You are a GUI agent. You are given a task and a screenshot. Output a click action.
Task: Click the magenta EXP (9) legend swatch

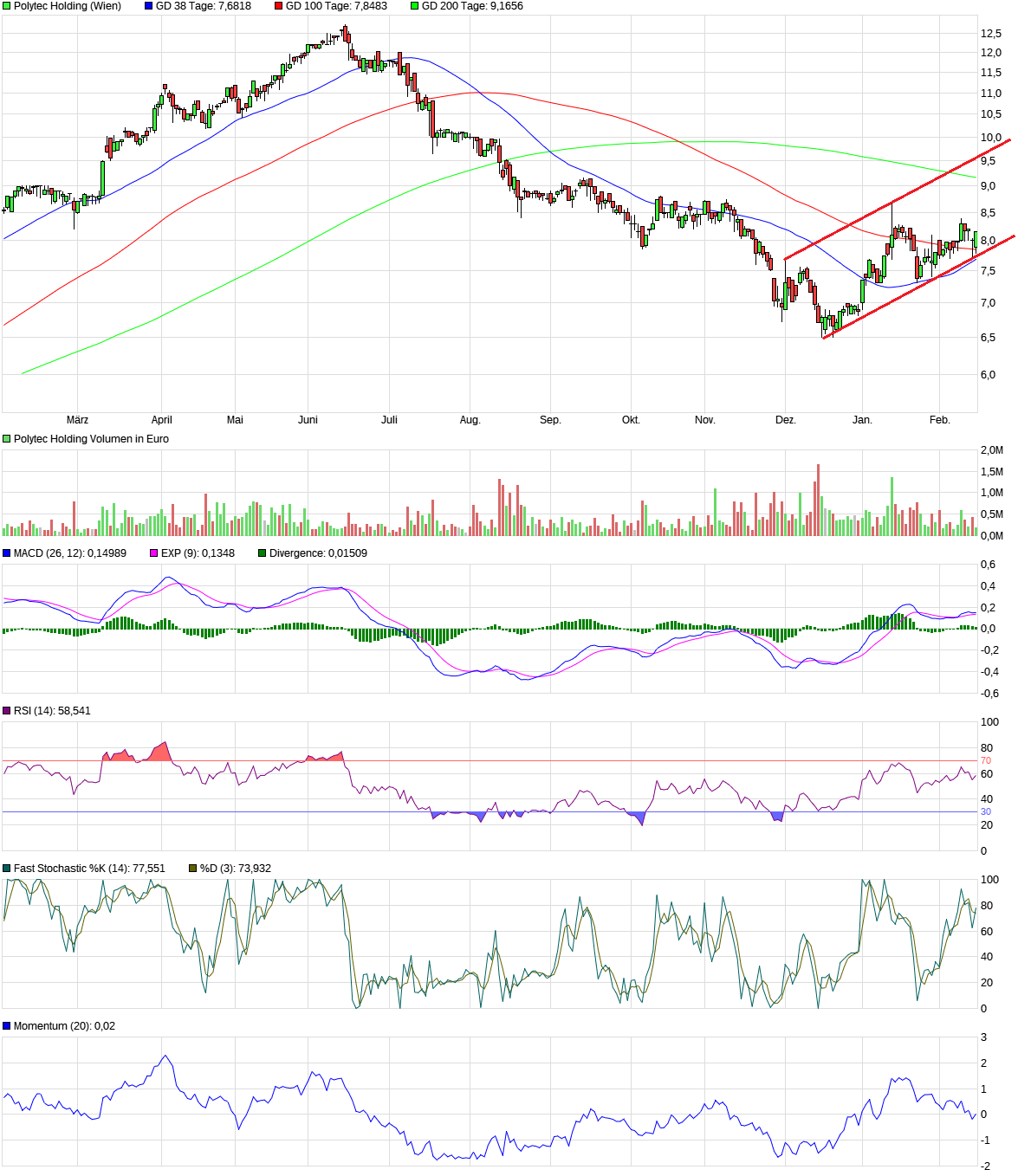coord(154,553)
